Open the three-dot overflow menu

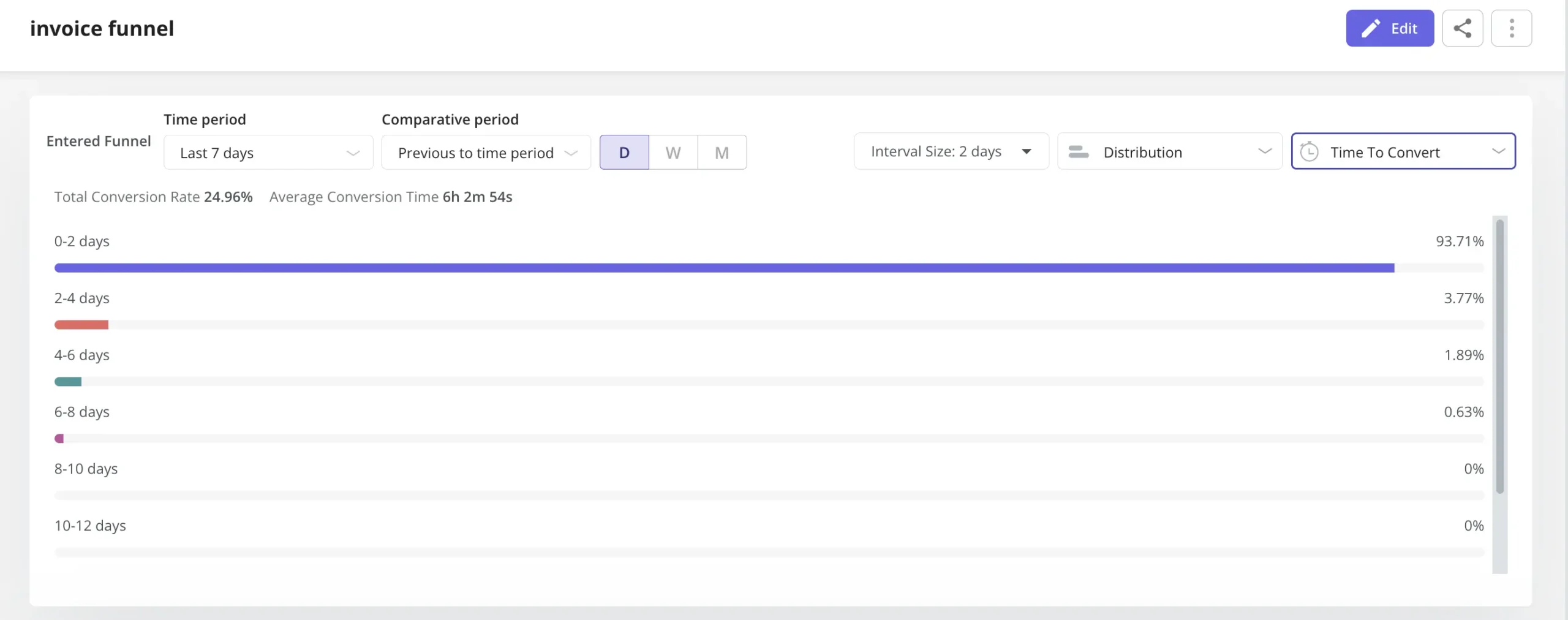tap(1512, 28)
